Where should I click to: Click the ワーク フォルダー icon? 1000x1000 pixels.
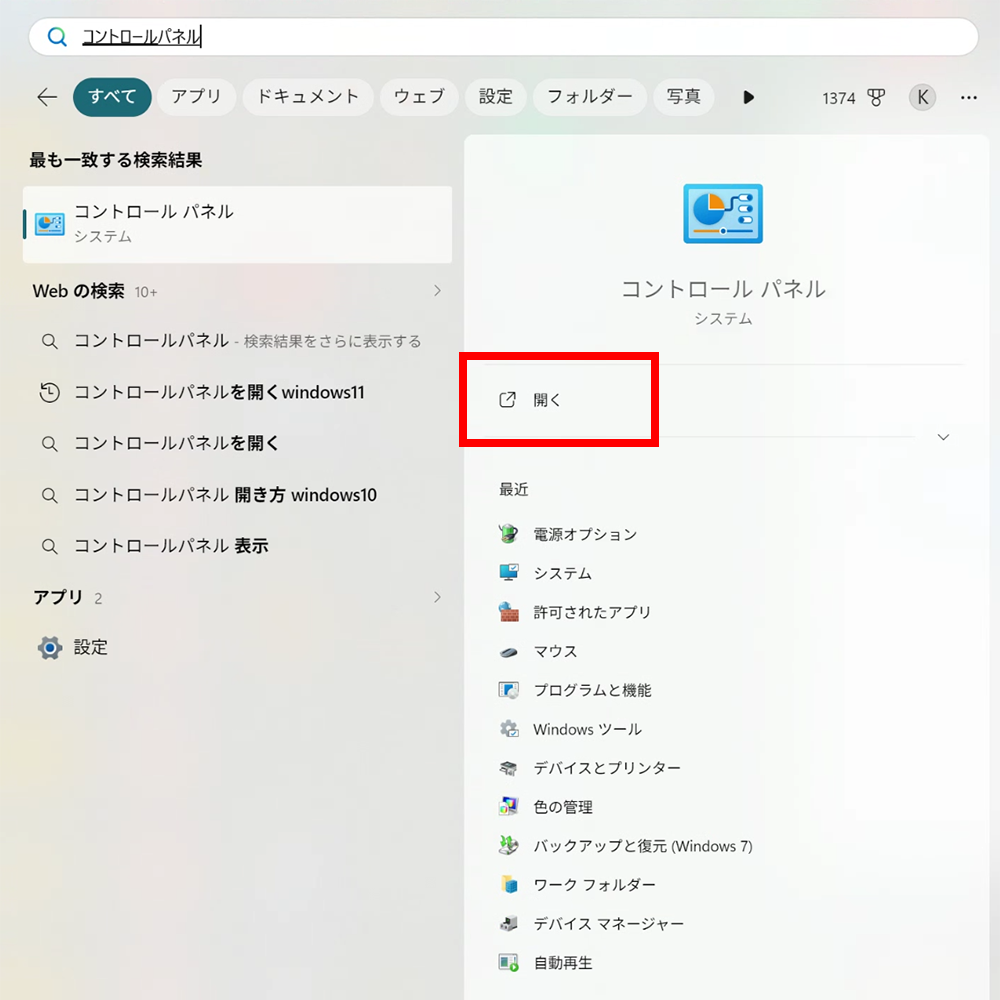coord(508,885)
